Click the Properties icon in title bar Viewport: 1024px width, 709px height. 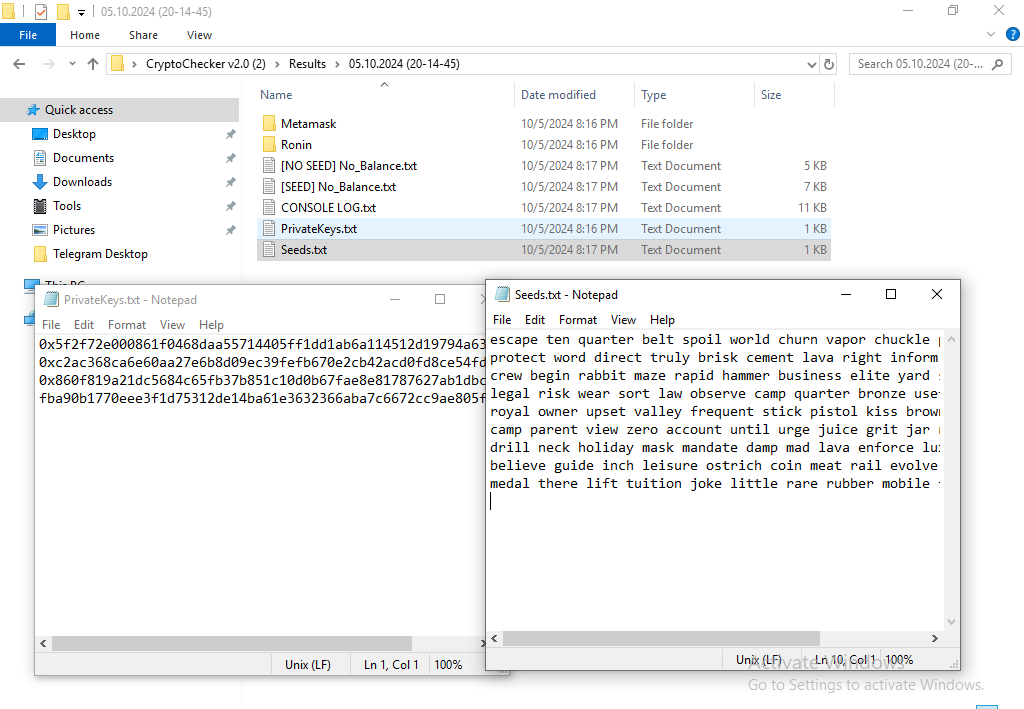click(41, 12)
